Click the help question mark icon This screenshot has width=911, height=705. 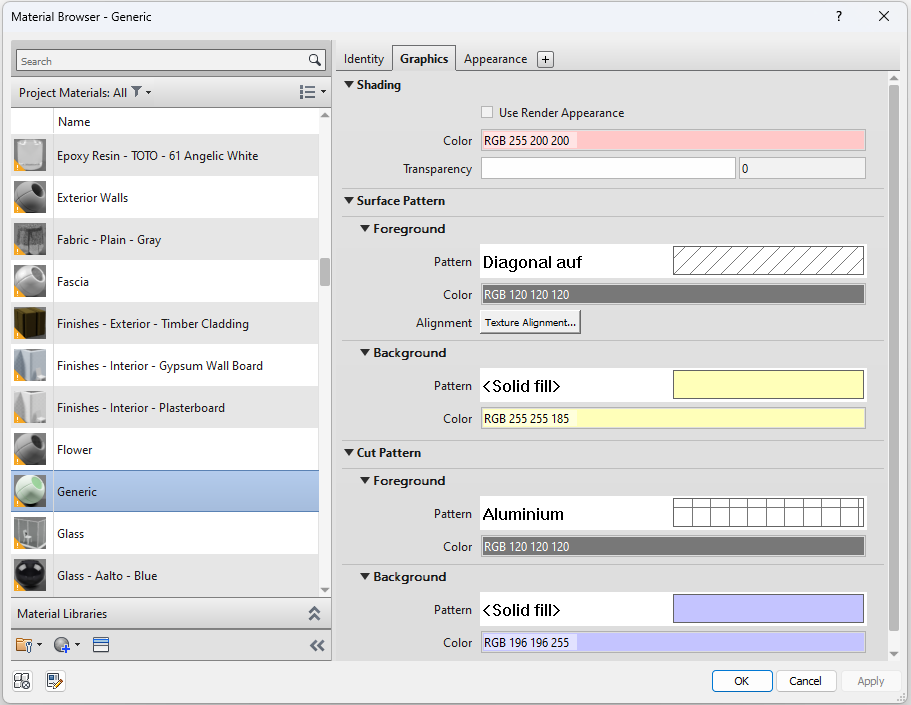(839, 16)
